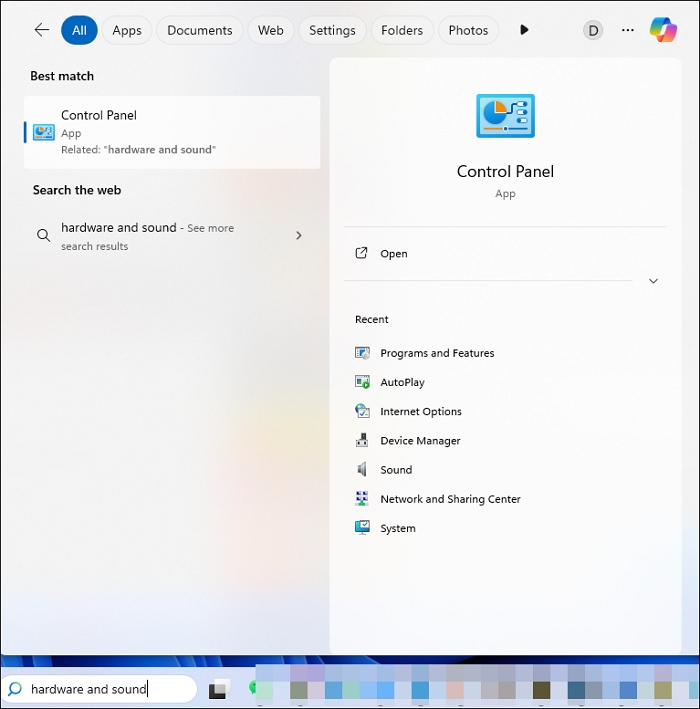Image resolution: width=700 pixels, height=709 pixels.
Task: Click the back arrow in search header
Action: [x=41, y=30]
